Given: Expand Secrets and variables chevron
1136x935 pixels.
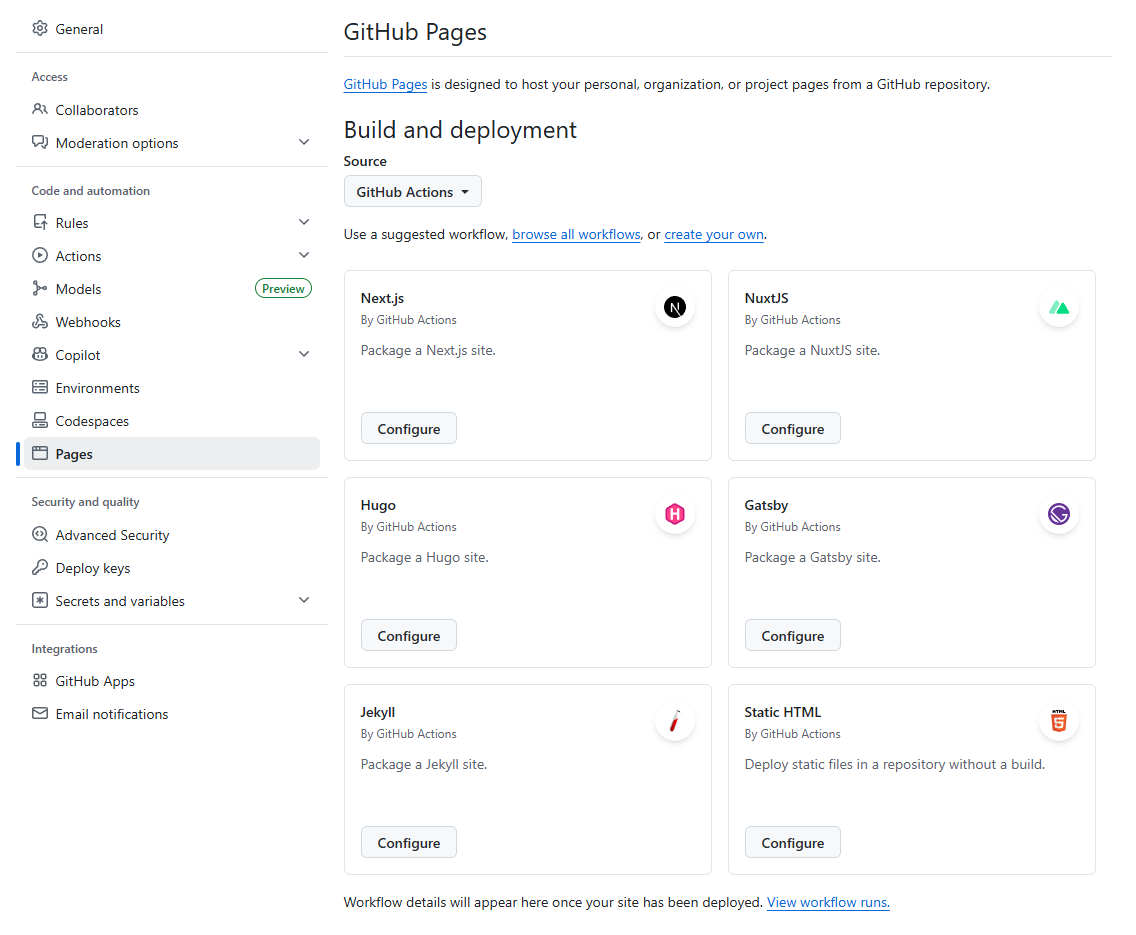Looking at the screenshot, I should (304, 600).
